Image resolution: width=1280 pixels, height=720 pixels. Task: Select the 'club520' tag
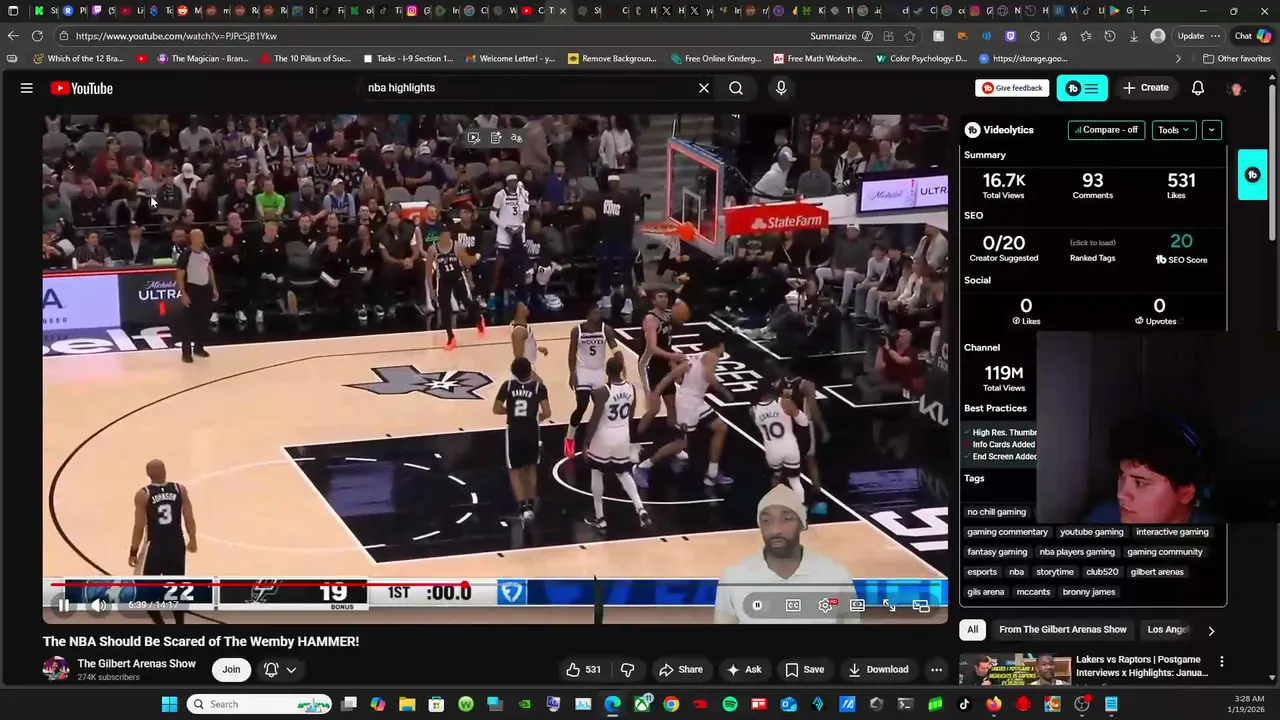pyautogui.click(x=1102, y=572)
